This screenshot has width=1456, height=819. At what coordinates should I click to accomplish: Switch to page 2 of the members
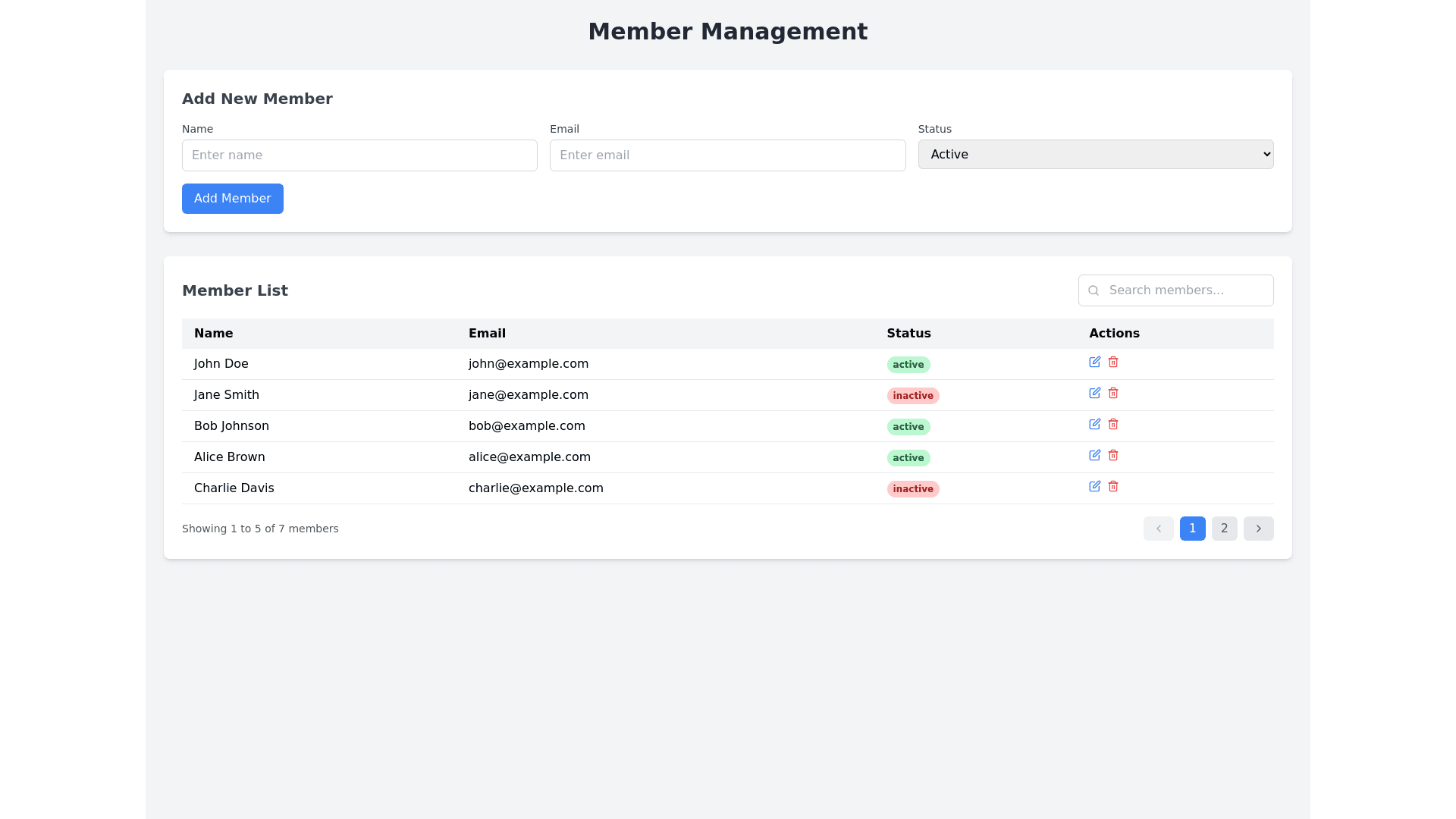pyautogui.click(x=1224, y=529)
